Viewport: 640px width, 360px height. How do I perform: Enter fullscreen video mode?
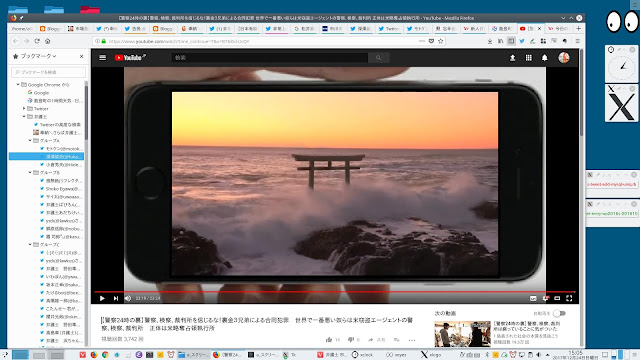pos(569,298)
